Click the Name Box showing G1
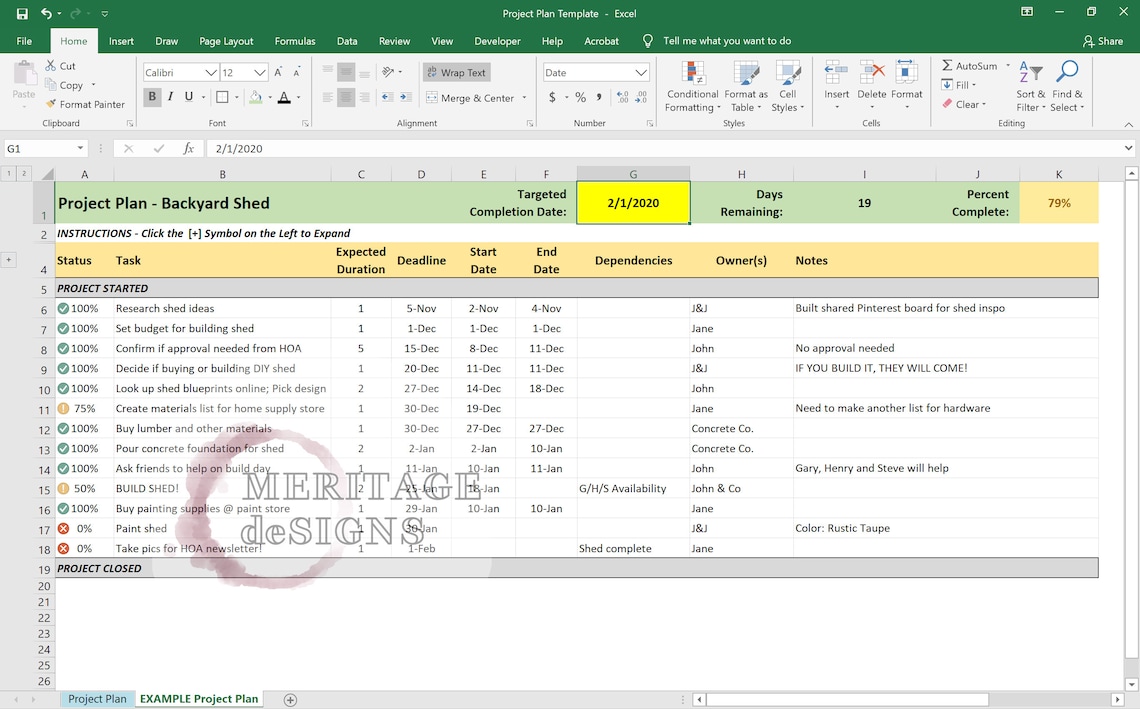The width and height of the screenshot is (1140, 709). (x=45, y=148)
